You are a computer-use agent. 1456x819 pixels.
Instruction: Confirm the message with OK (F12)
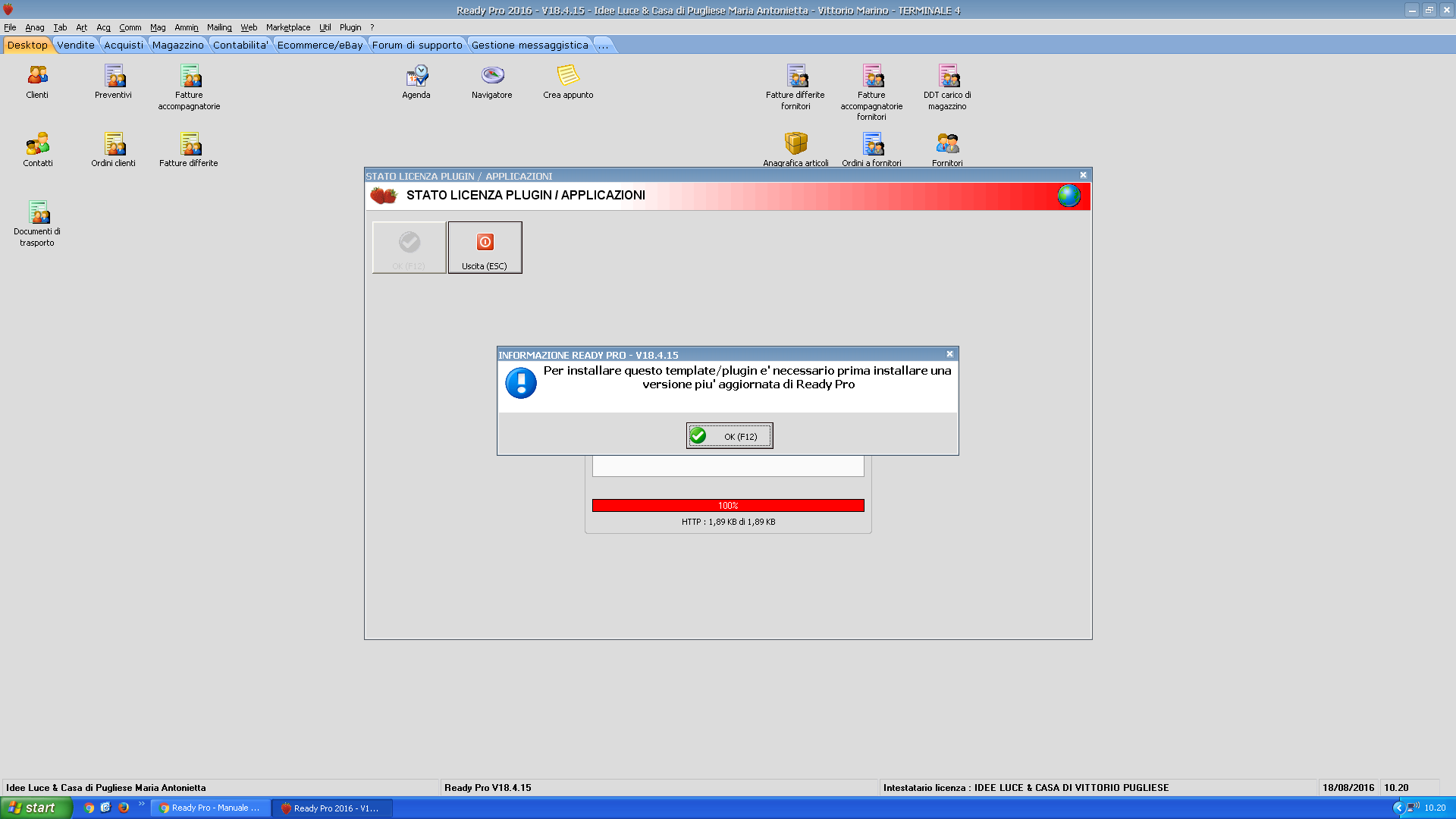tap(730, 436)
